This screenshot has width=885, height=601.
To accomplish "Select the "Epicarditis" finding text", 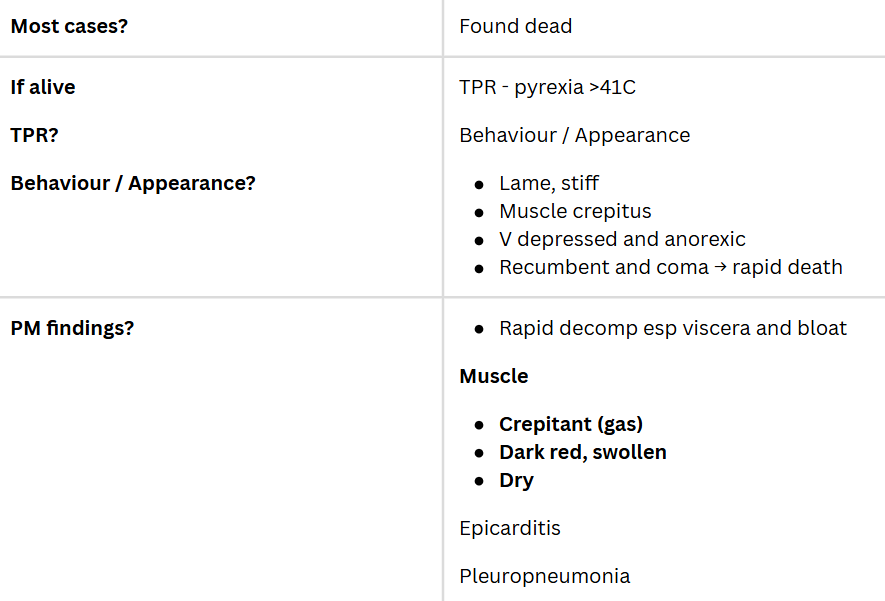I will click(509, 528).
